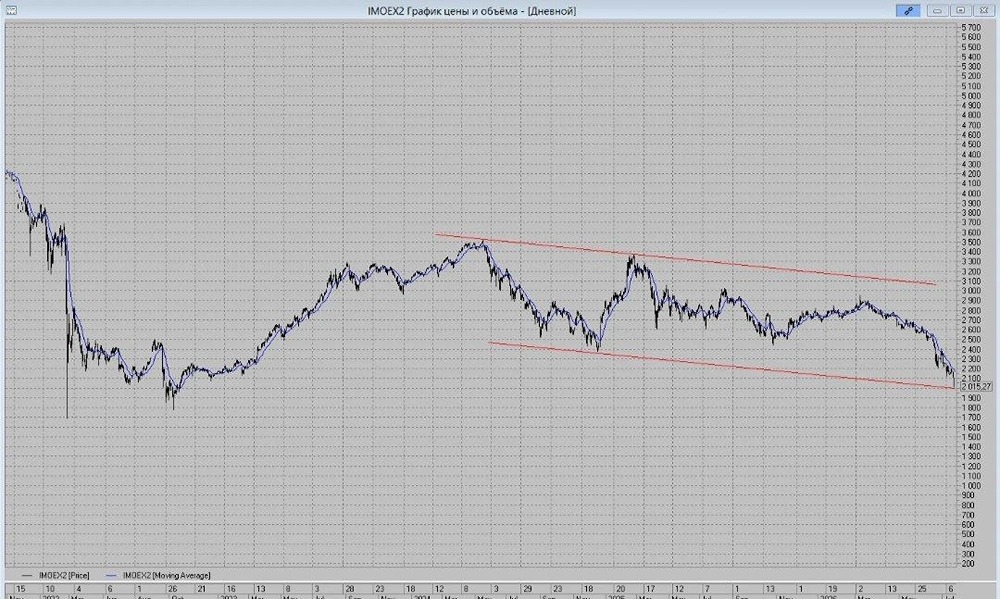Maximize the IMOEX2 chart window

pyautogui.click(x=960, y=10)
